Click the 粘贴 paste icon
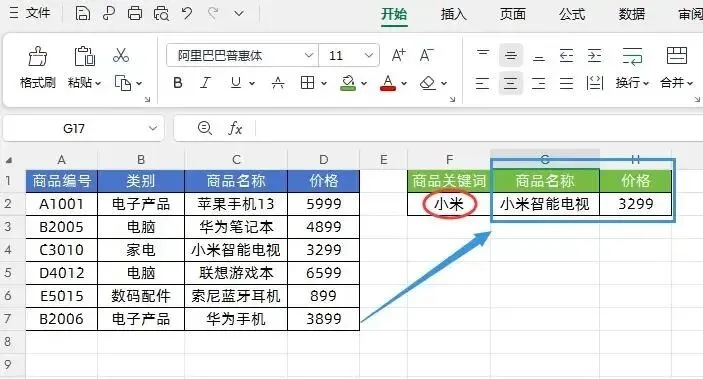This screenshot has height=379, width=703. pyautogui.click(x=84, y=56)
